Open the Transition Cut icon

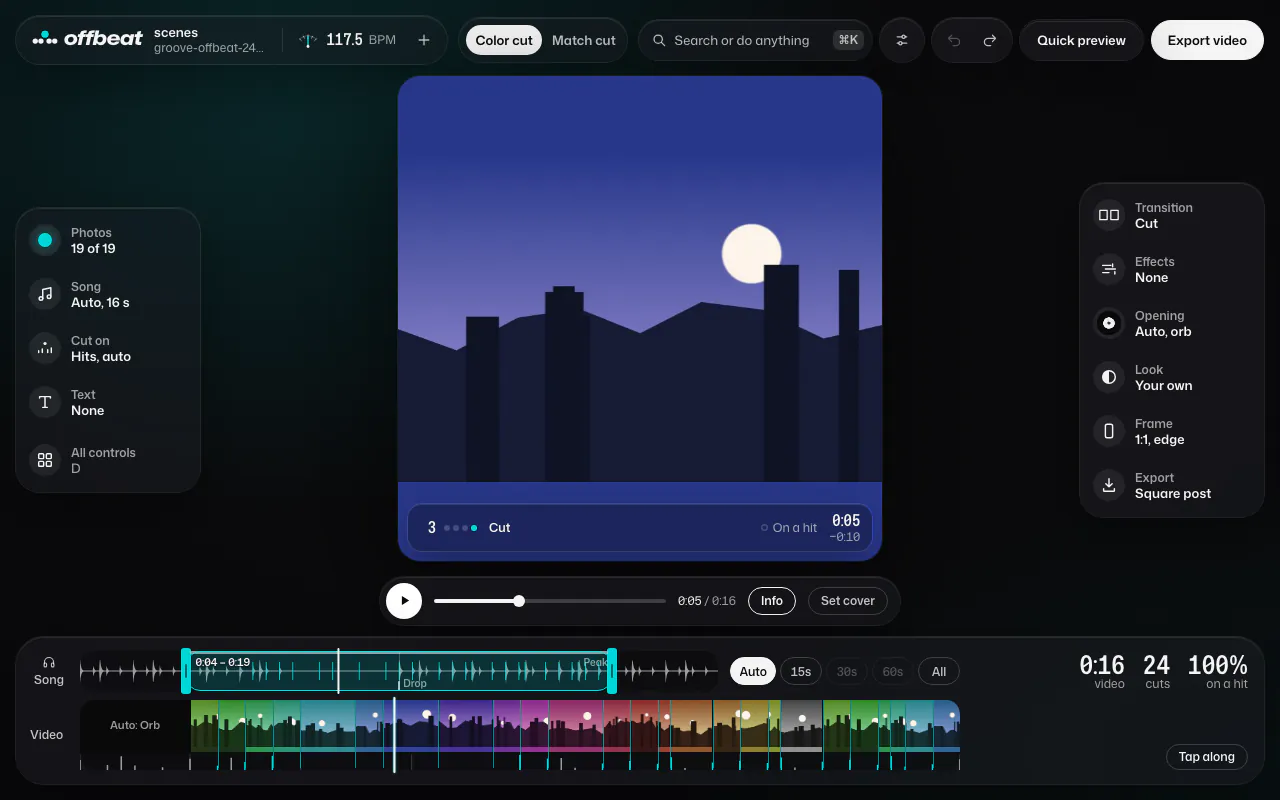pyautogui.click(x=1109, y=215)
